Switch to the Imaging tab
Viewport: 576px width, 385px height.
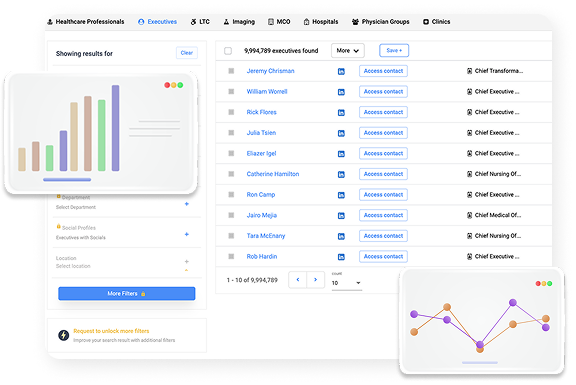239,22
